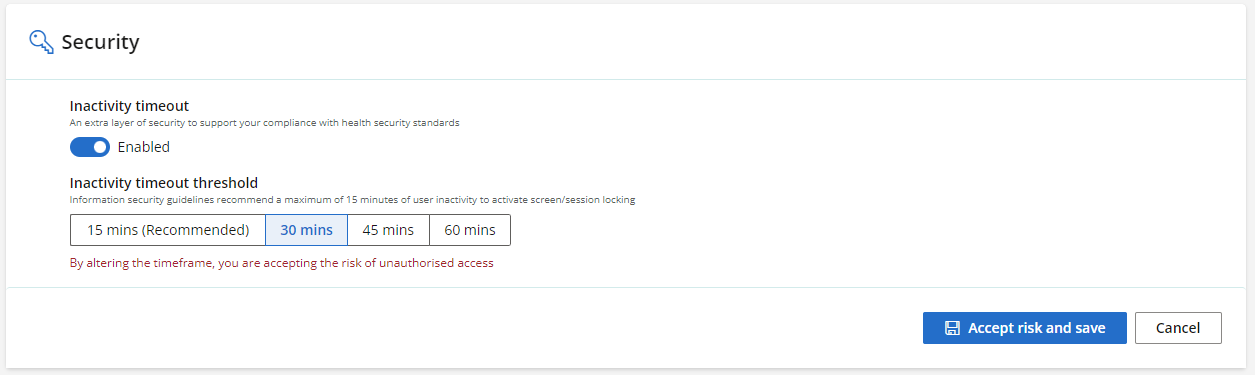Click the information security guidelines text
The height and width of the screenshot is (375, 1255).
click(353, 200)
